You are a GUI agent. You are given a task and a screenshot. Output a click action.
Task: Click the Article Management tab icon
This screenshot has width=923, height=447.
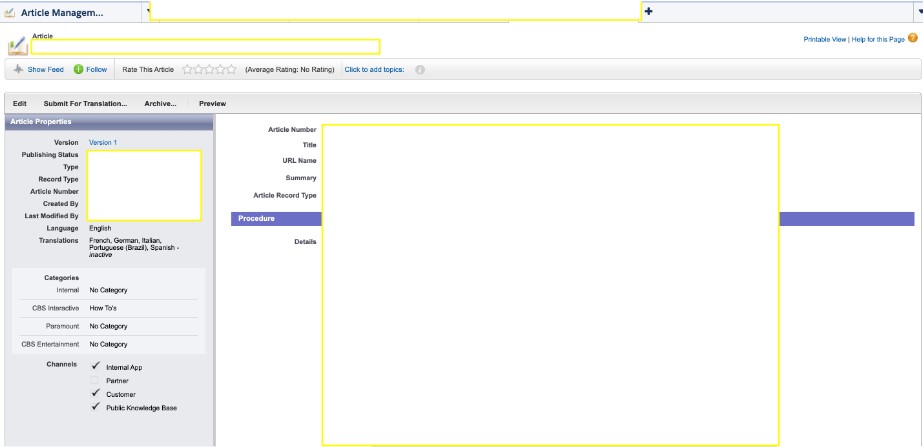(x=10, y=12)
